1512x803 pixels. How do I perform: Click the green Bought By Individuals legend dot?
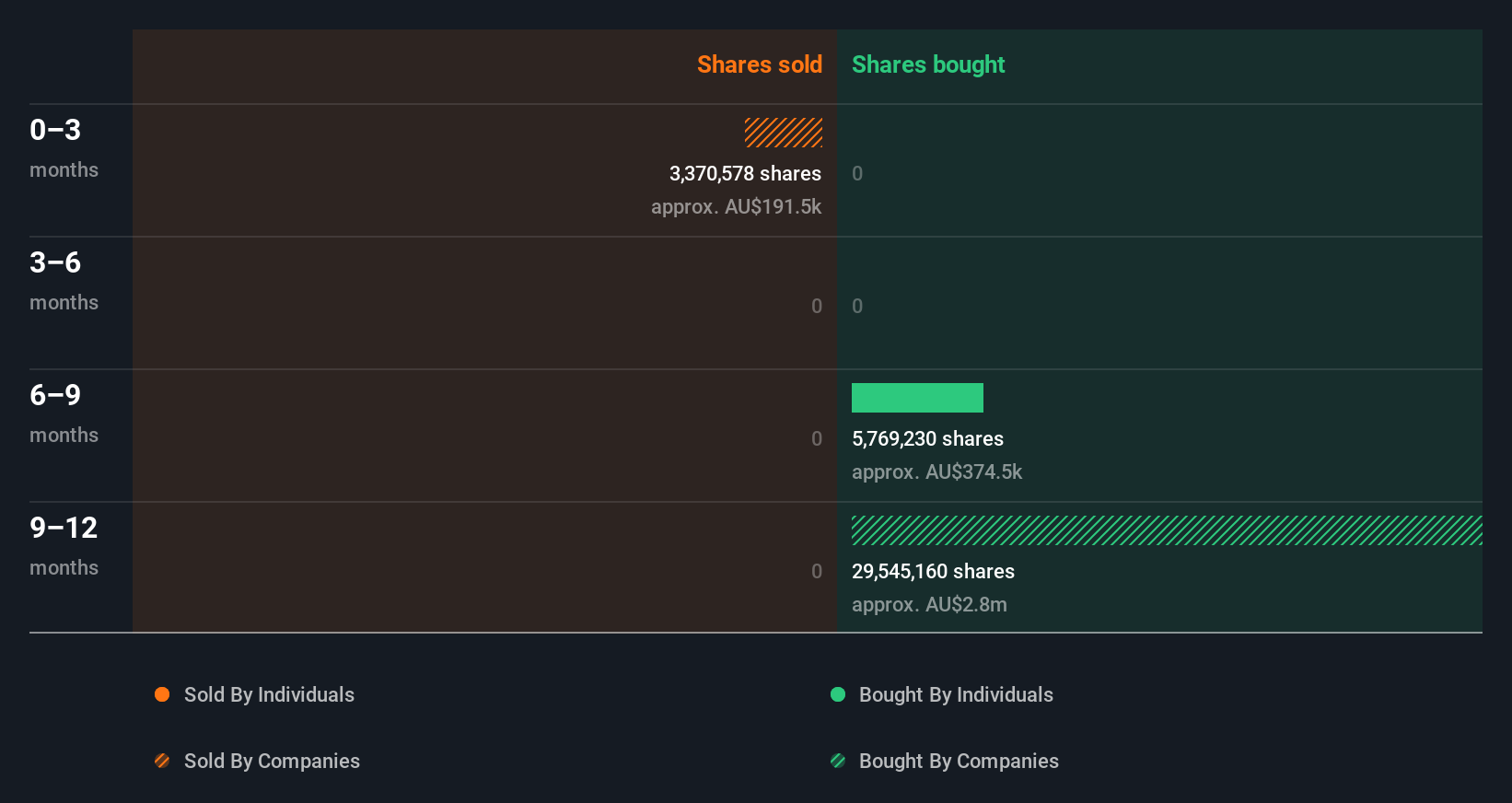[838, 694]
